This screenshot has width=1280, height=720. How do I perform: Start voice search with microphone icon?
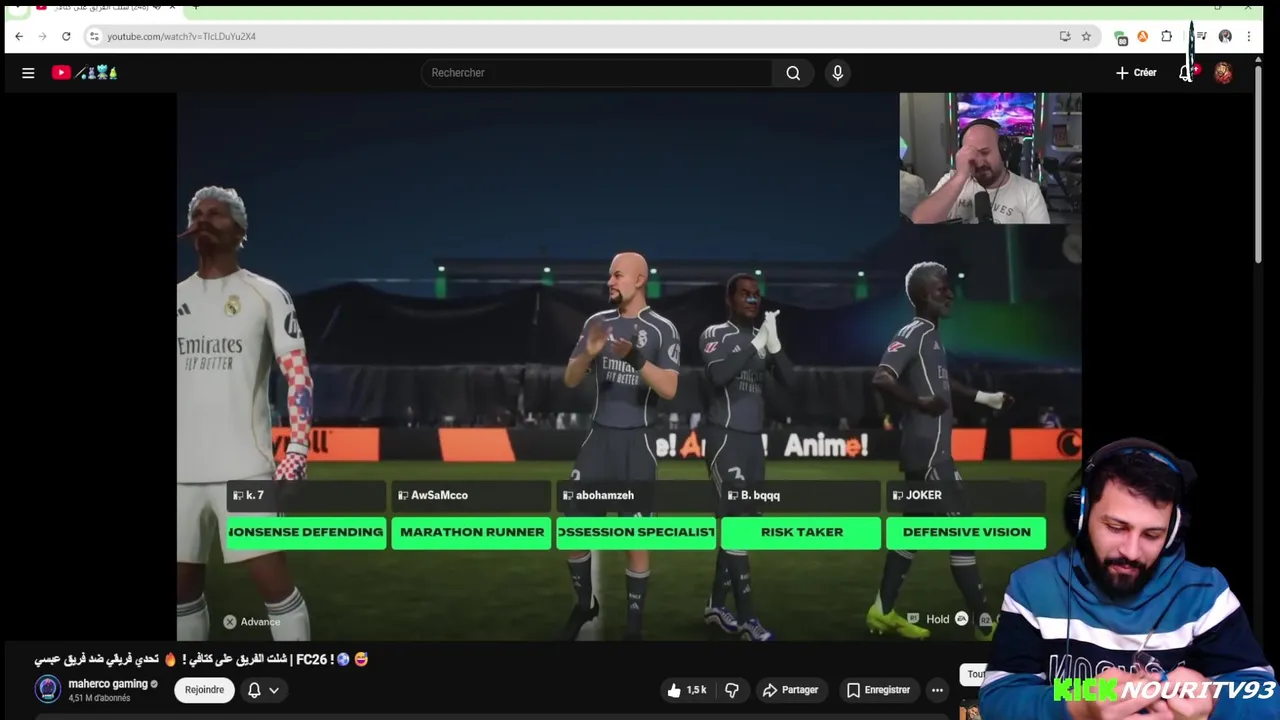tap(838, 73)
